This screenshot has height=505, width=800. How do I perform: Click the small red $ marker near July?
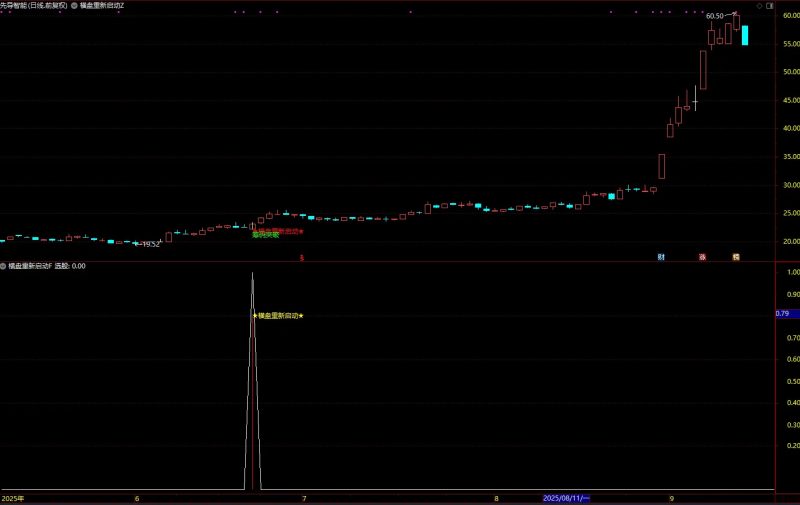302,257
